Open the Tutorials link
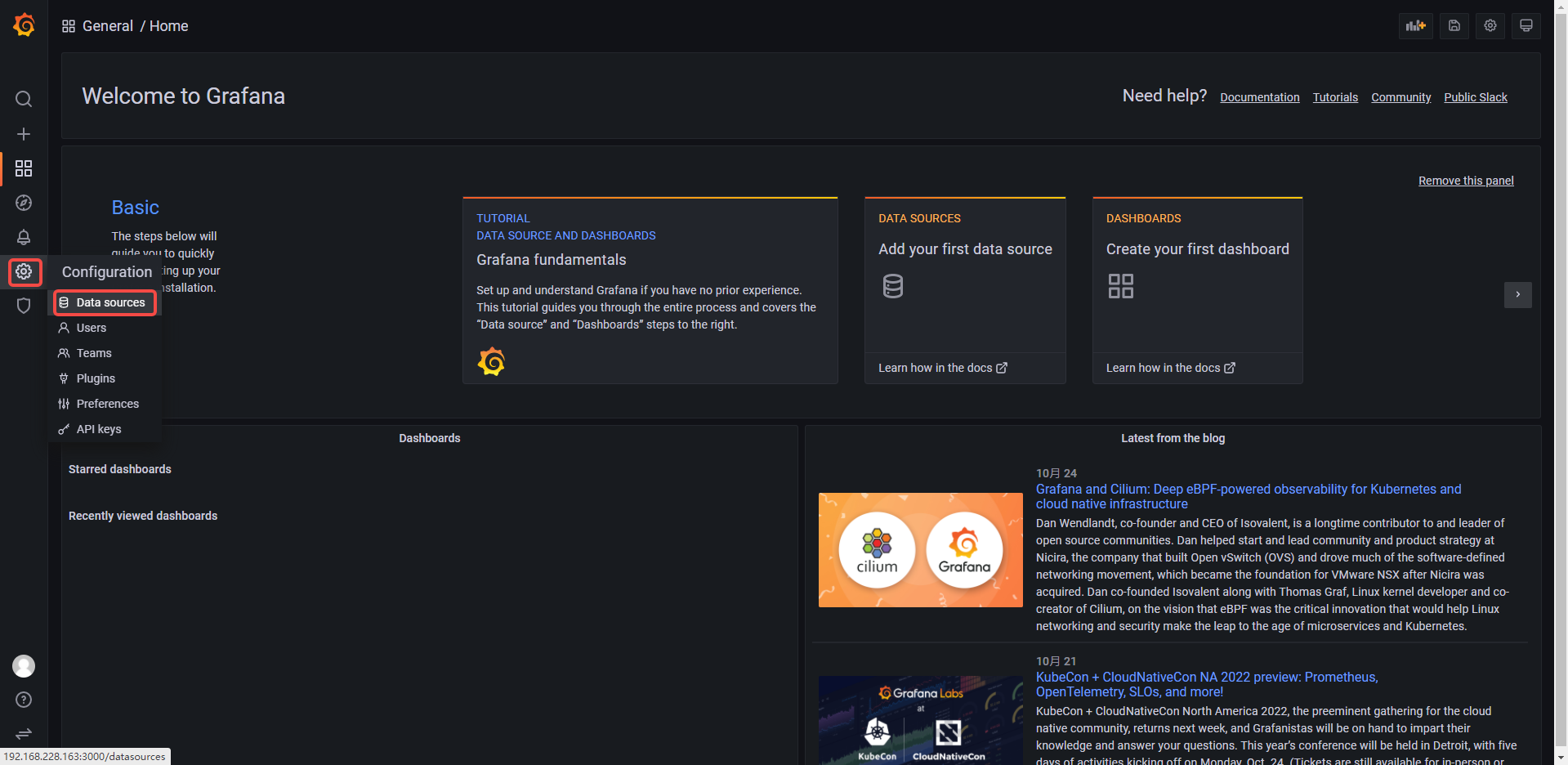This screenshot has width=1568, height=765. tap(1335, 97)
